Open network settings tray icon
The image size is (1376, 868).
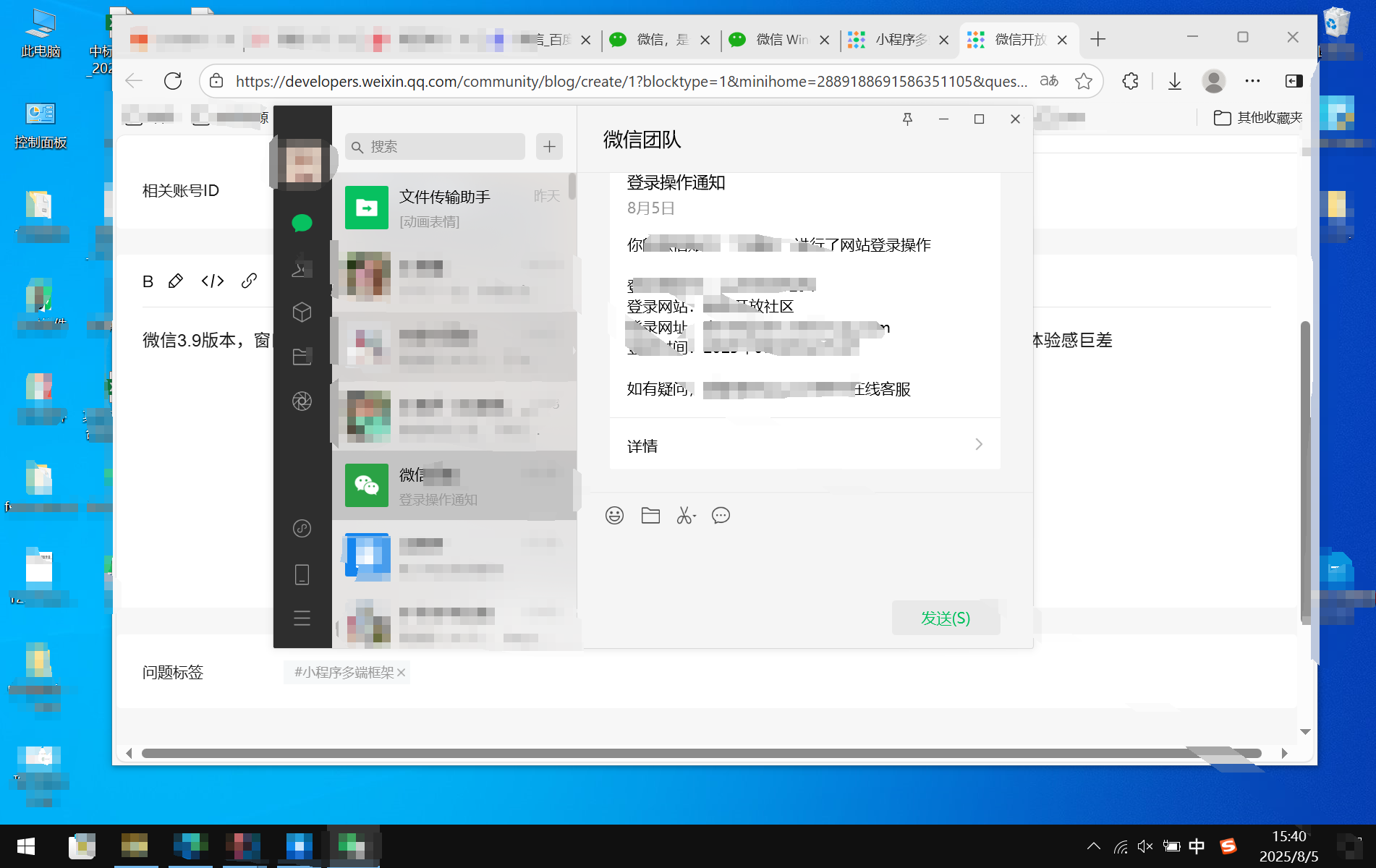pyautogui.click(x=1121, y=846)
